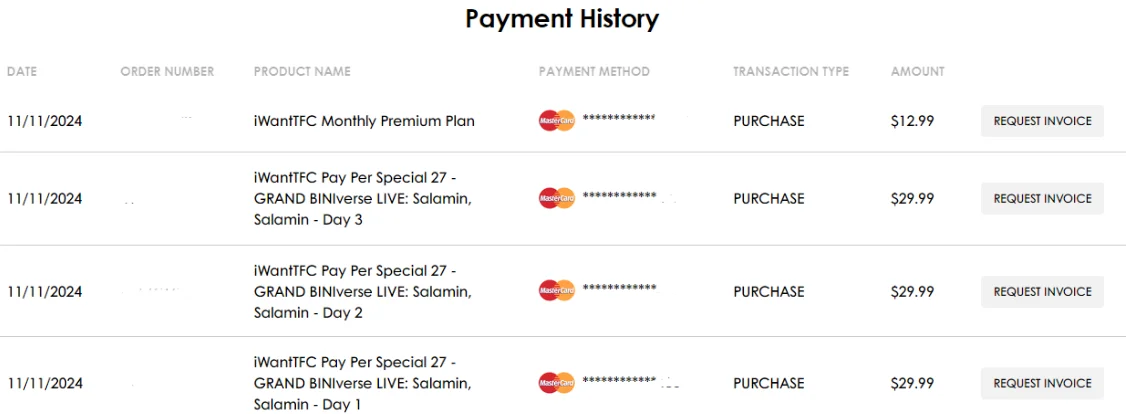Viewport: 1126px width, 414px height.
Task: Select the Salamin Day 1 product name
Action: pos(363,383)
